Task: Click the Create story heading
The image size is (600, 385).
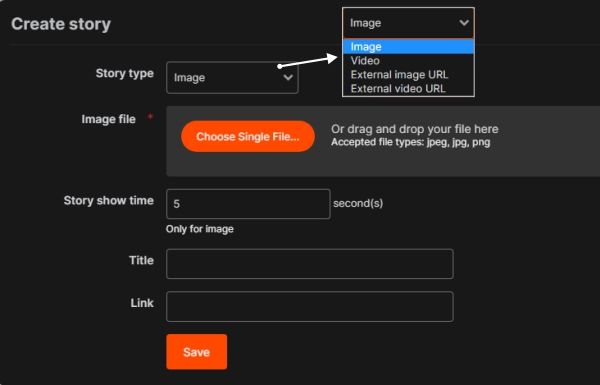Action: (x=61, y=24)
